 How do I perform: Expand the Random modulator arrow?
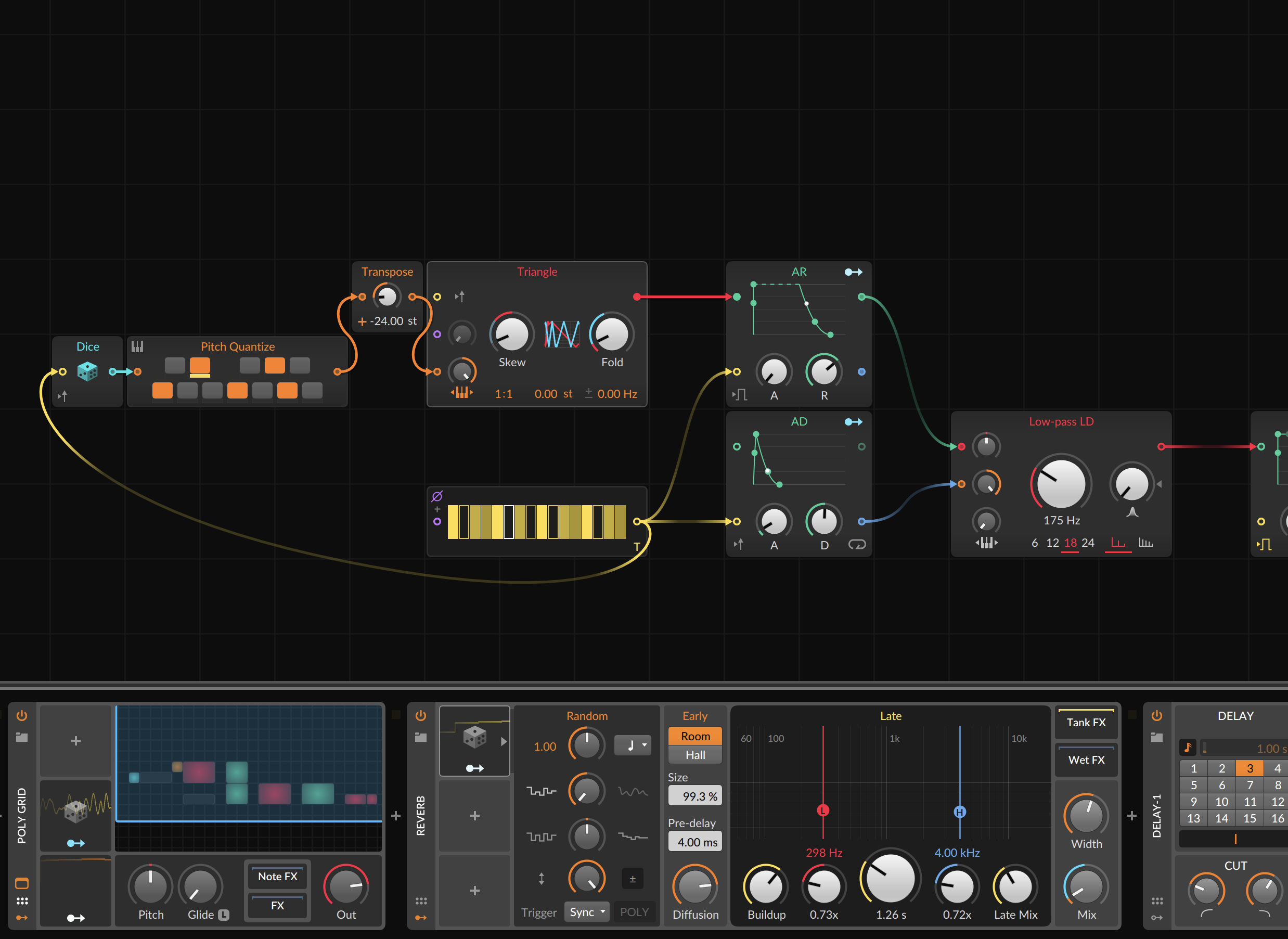tap(503, 741)
